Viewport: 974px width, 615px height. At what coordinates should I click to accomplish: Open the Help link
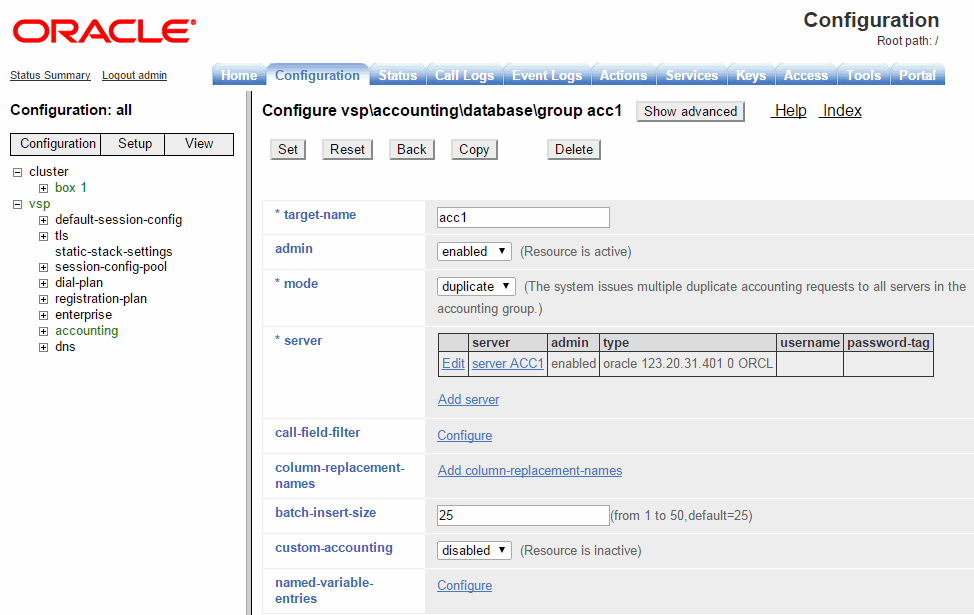790,111
